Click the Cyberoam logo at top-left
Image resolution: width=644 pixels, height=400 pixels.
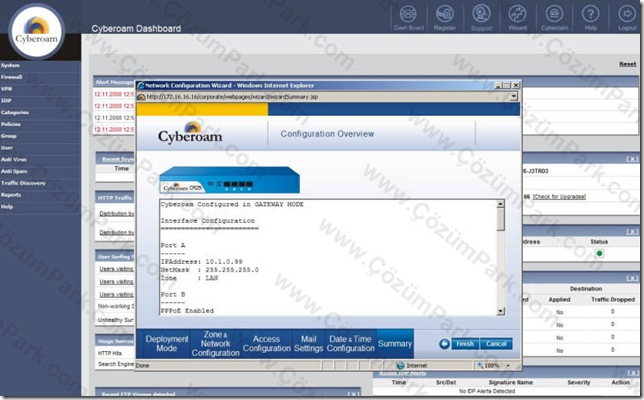[37, 31]
